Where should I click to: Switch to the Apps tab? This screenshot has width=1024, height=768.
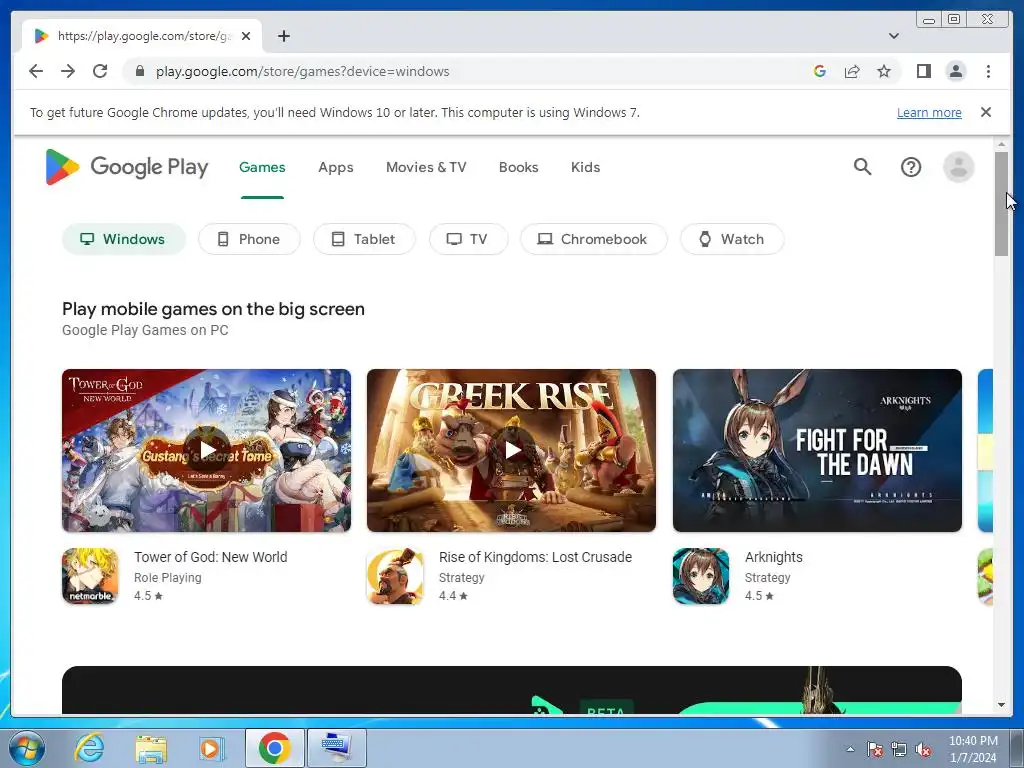(336, 167)
